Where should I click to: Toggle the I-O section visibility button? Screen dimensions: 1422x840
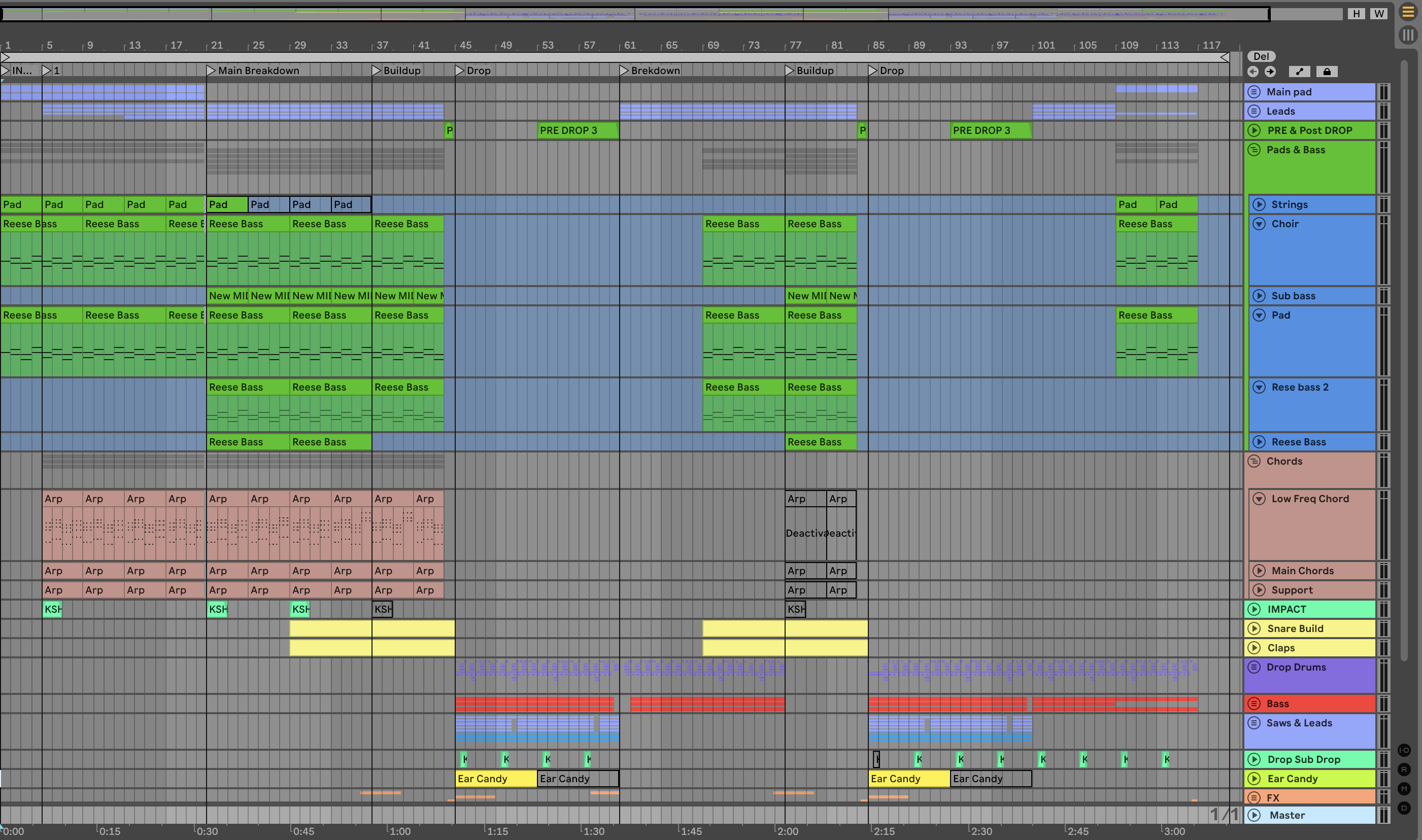tap(1404, 750)
